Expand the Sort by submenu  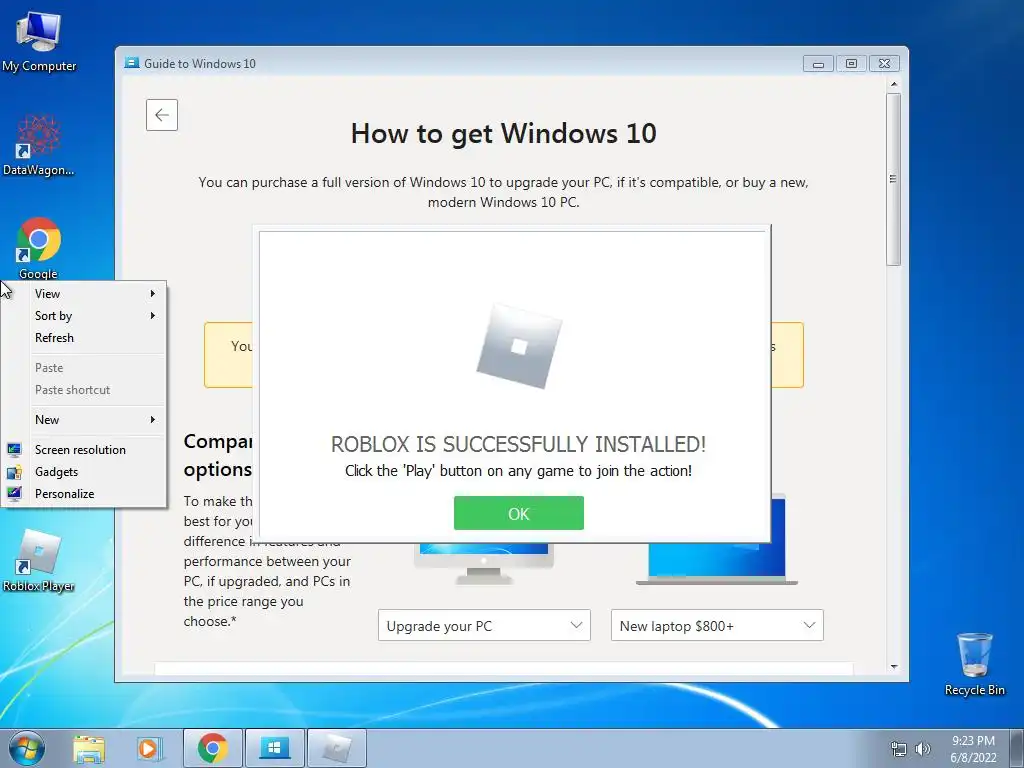[84, 316]
